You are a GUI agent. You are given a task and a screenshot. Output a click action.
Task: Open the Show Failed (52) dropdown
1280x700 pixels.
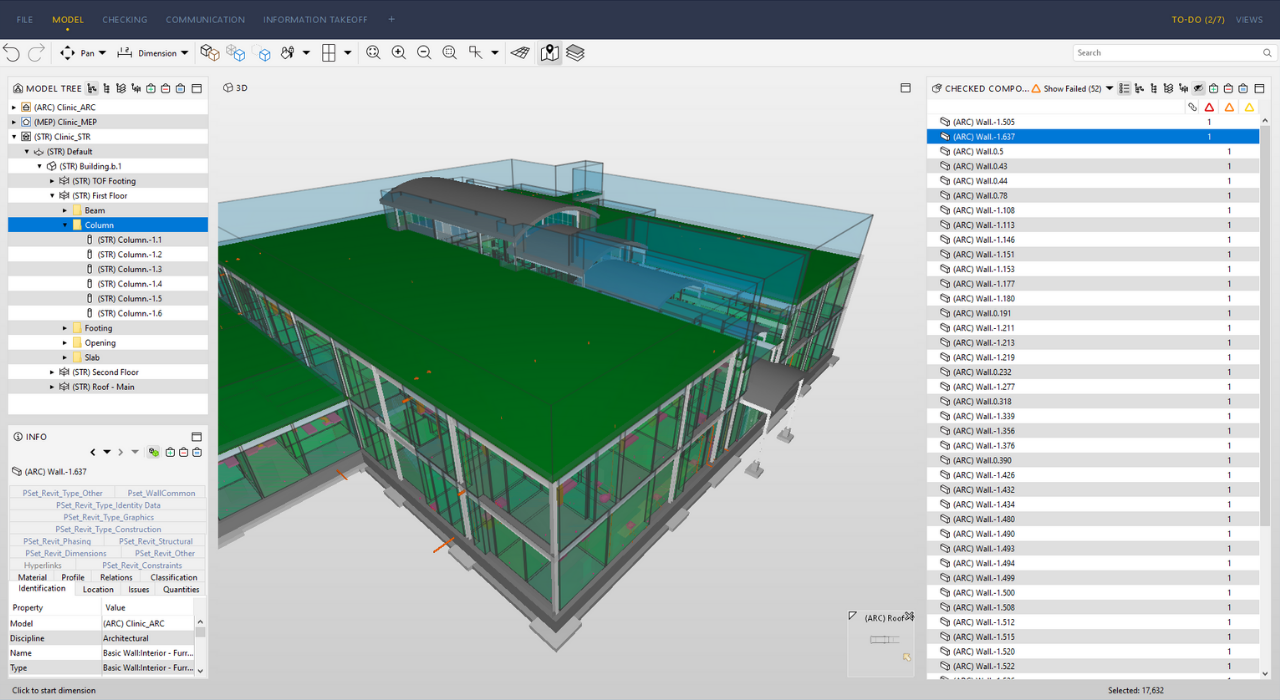[1078, 89]
